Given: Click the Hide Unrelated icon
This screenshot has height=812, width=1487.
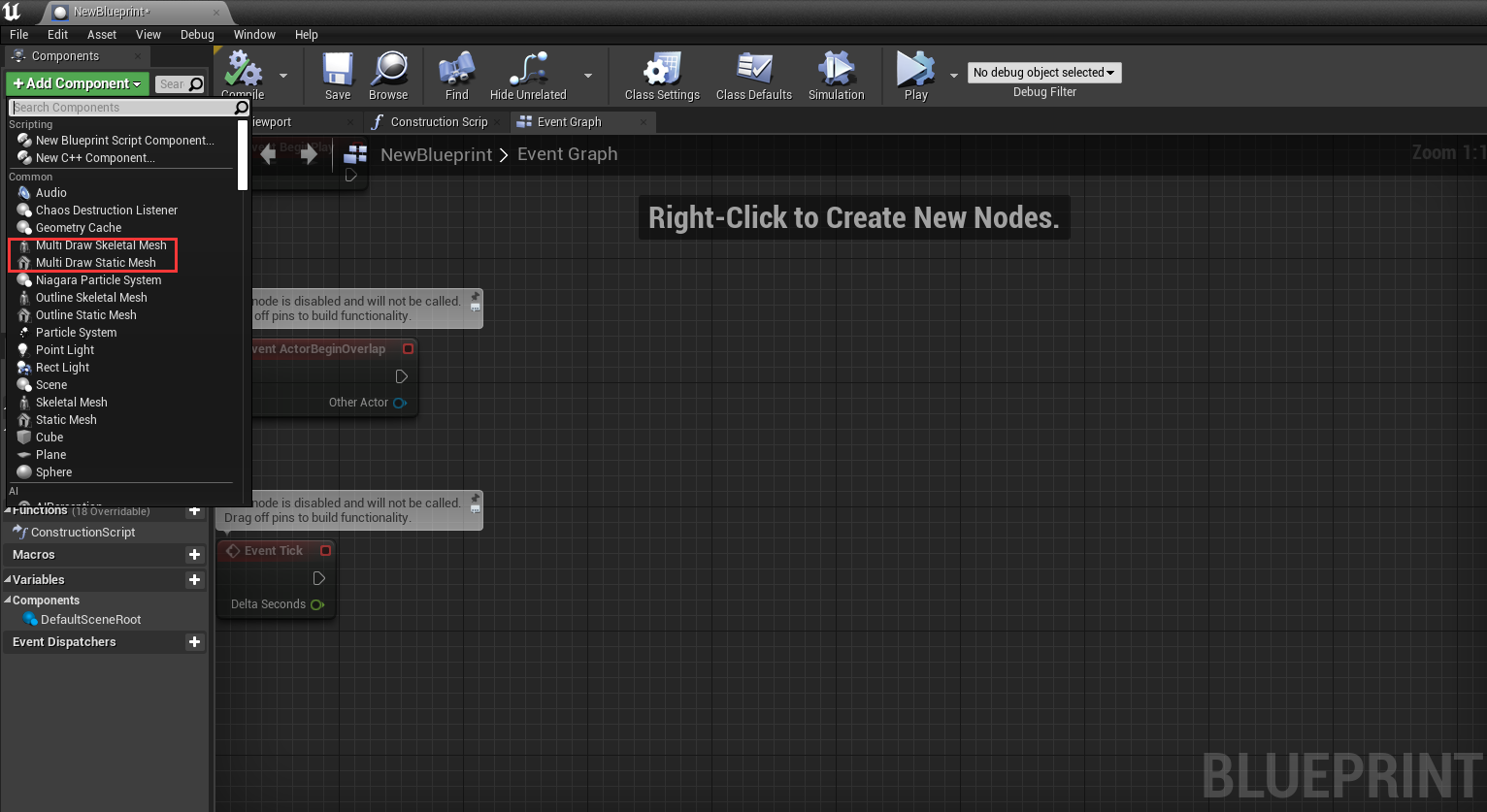Looking at the screenshot, I should [528, 70].
